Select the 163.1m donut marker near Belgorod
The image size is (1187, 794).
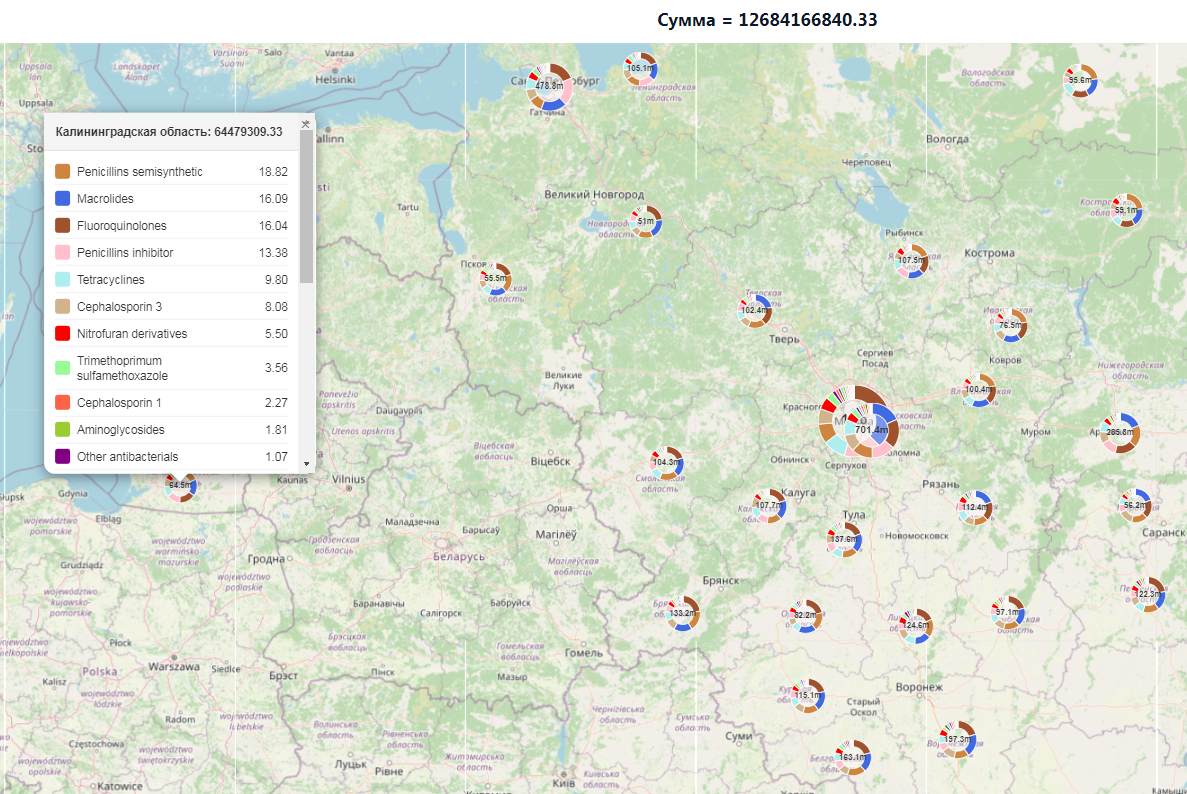click(853, 758)
